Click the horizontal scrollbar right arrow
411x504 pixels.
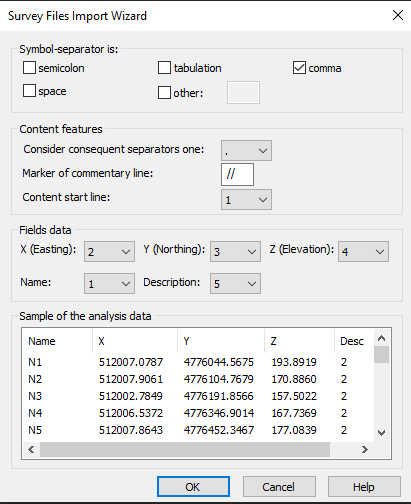point(365,450)
